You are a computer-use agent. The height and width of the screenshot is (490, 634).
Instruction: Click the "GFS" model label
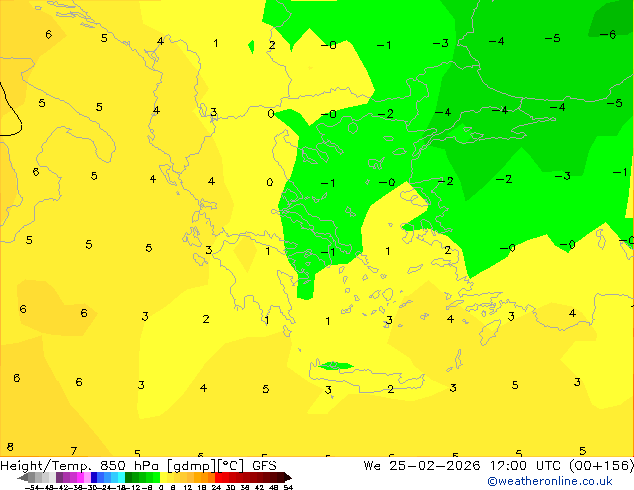pos(264,466)
